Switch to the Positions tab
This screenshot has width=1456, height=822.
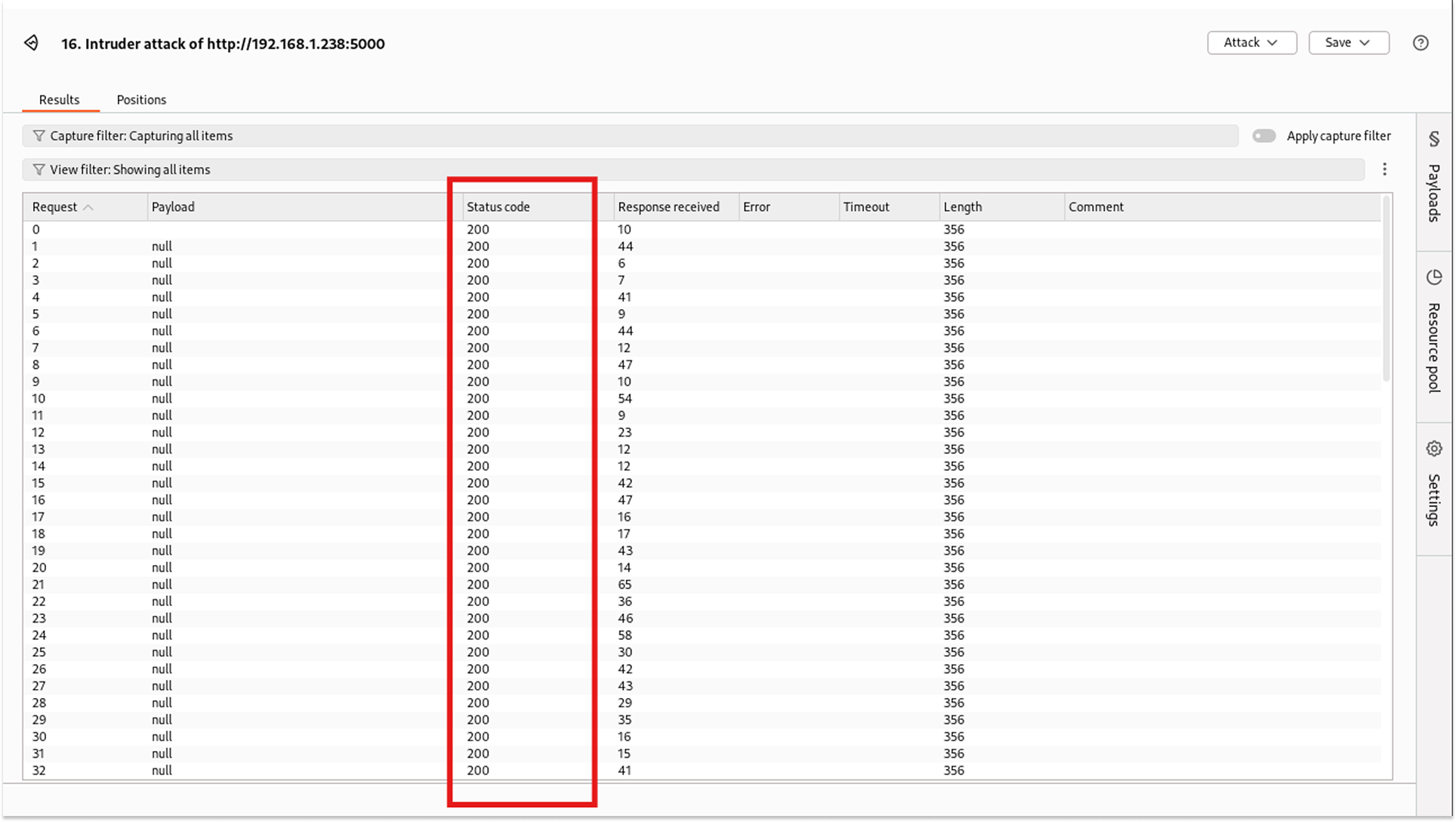[141, 99]
